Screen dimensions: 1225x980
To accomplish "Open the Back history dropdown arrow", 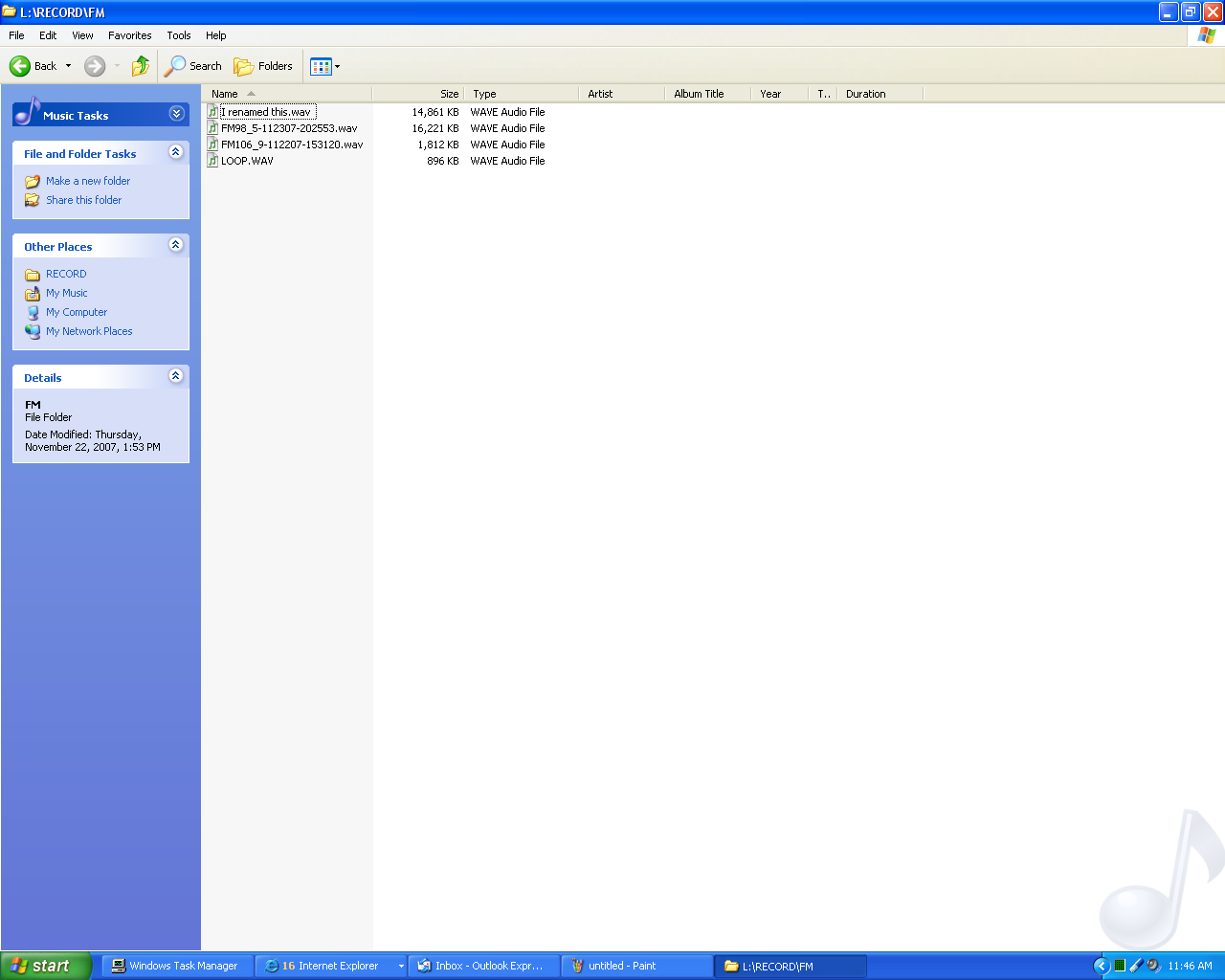I will (x=68, y=66).
